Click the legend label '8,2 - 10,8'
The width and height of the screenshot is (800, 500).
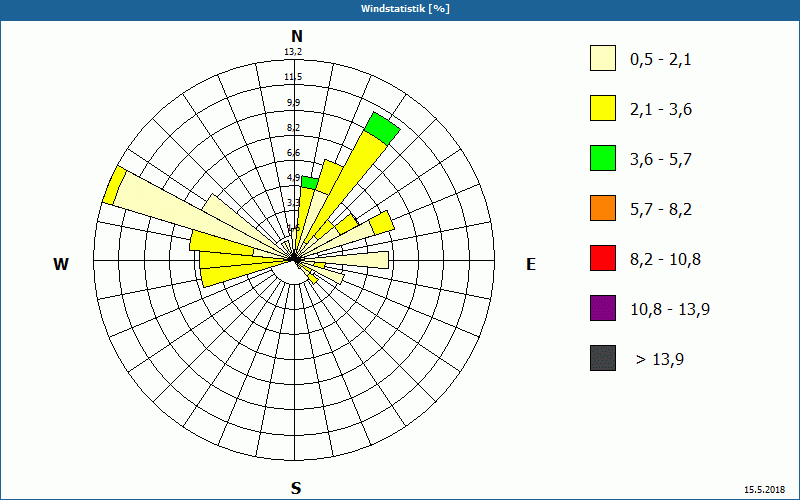point(665,260)
